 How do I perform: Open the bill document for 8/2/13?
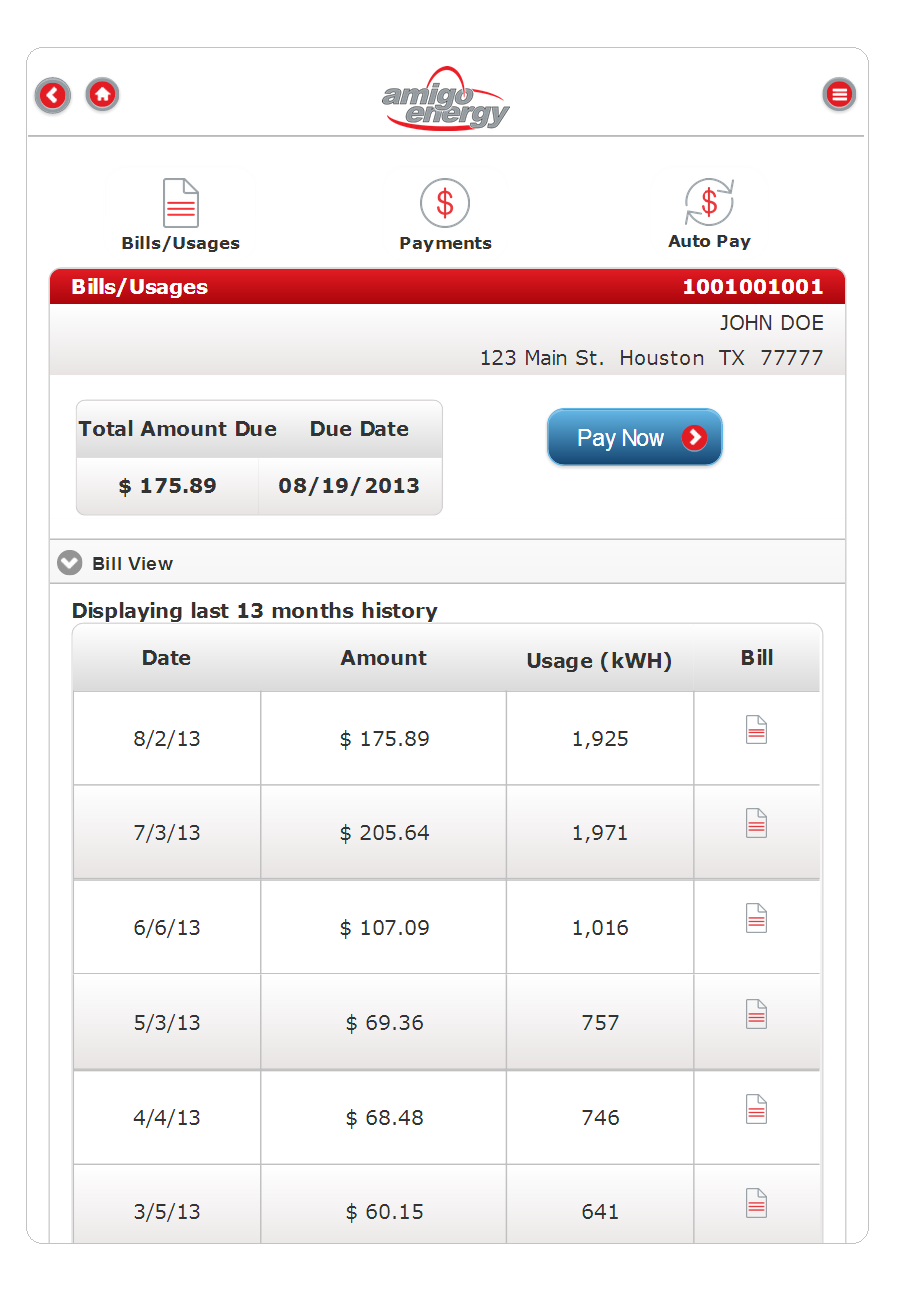757,730
